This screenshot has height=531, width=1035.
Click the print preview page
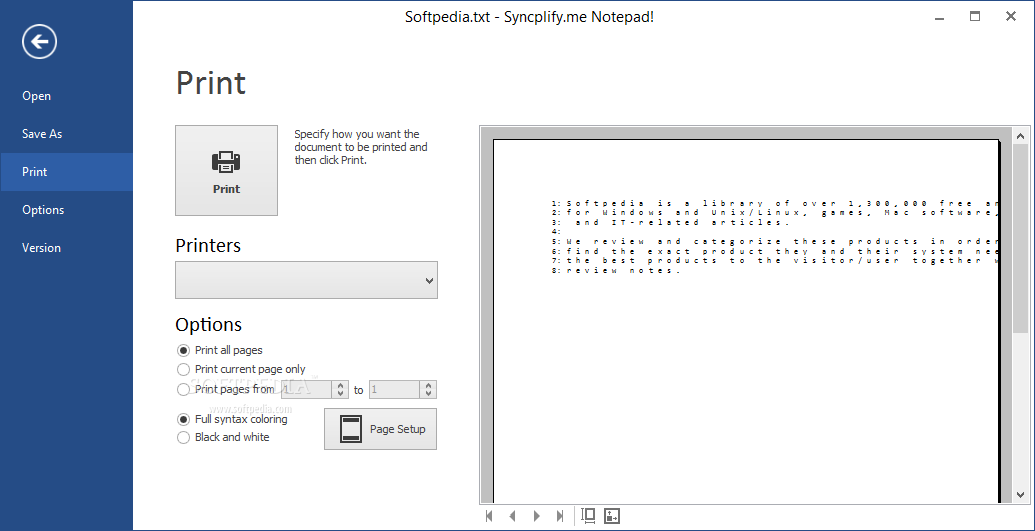pyautogui.click(x=746, y=320)
